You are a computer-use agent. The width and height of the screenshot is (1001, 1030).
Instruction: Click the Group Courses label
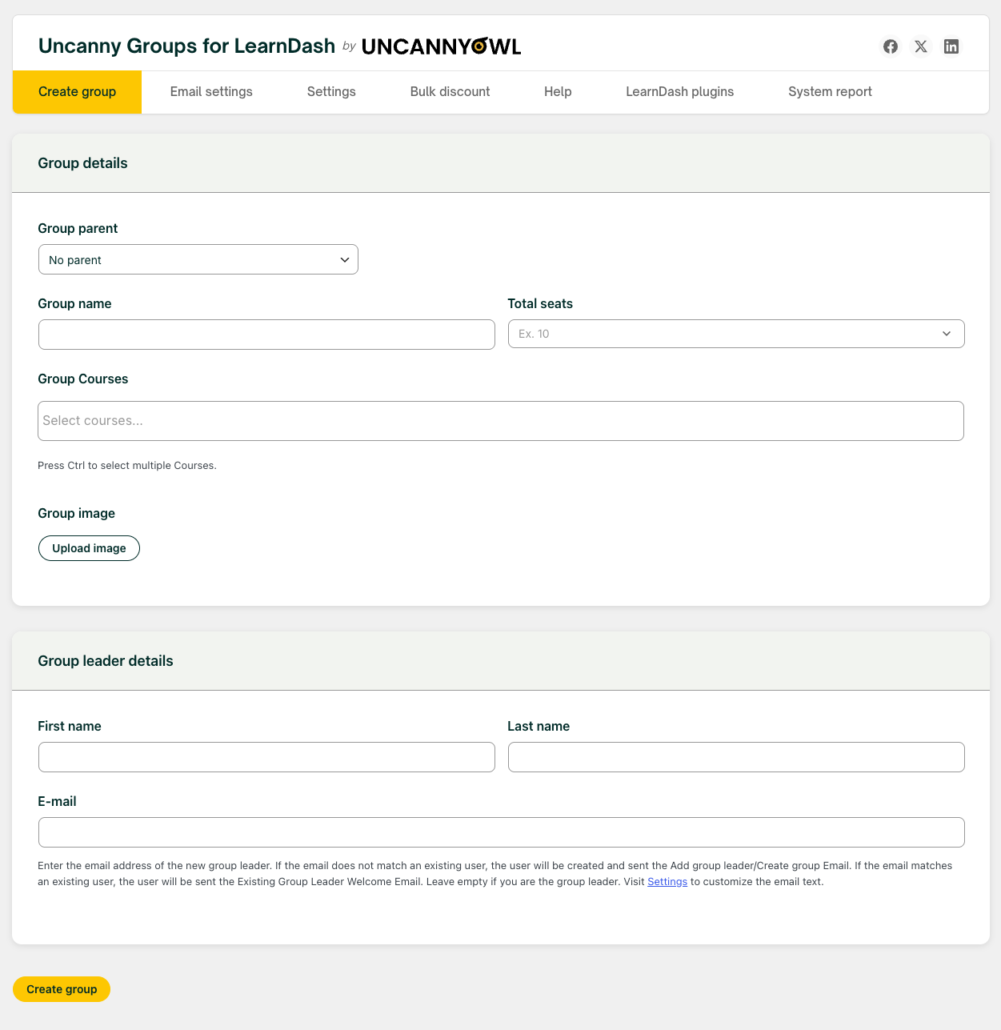tap(83, 379)
